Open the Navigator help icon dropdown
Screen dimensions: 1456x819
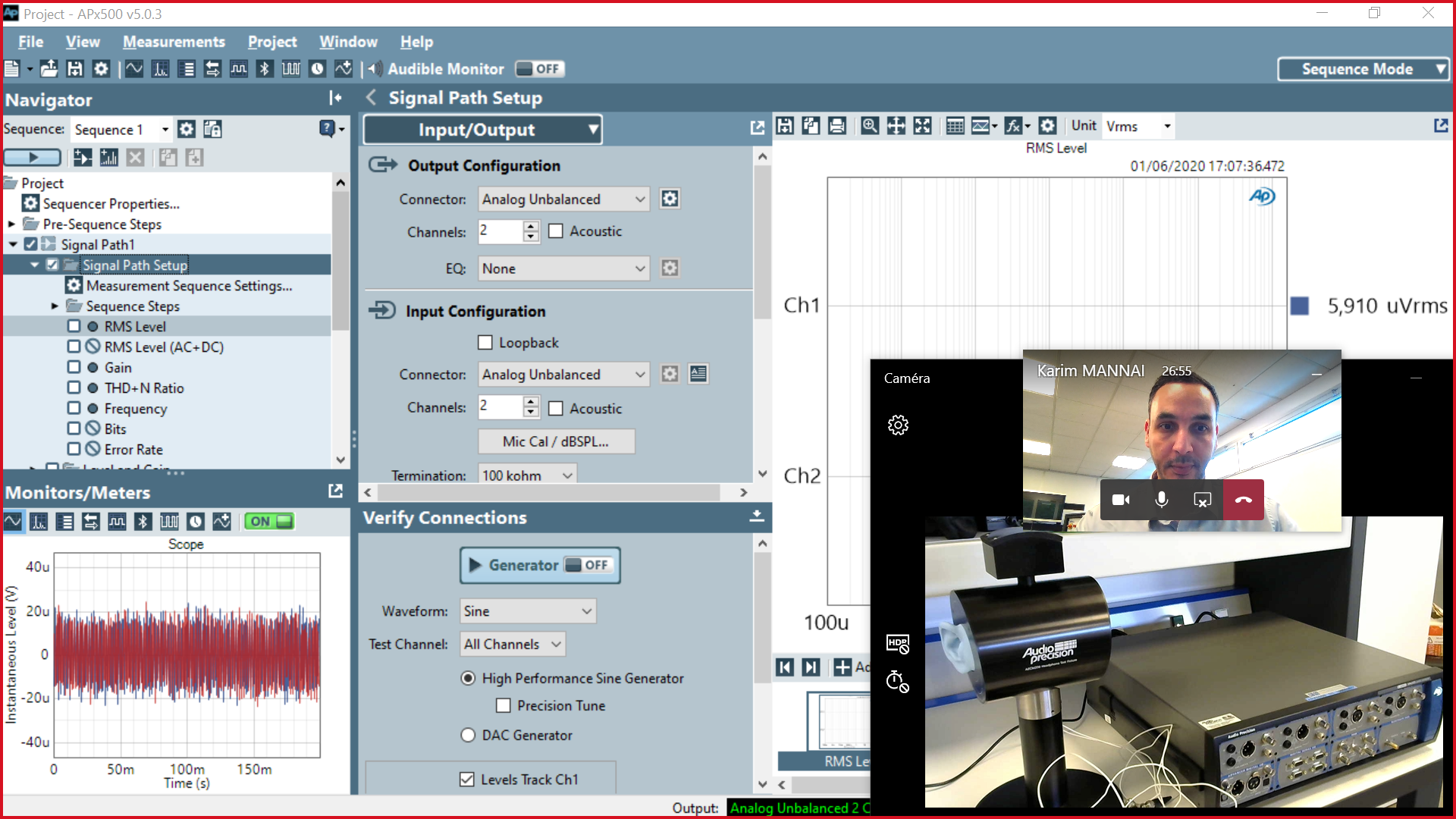pyautogui.click(x=331, y=129)
